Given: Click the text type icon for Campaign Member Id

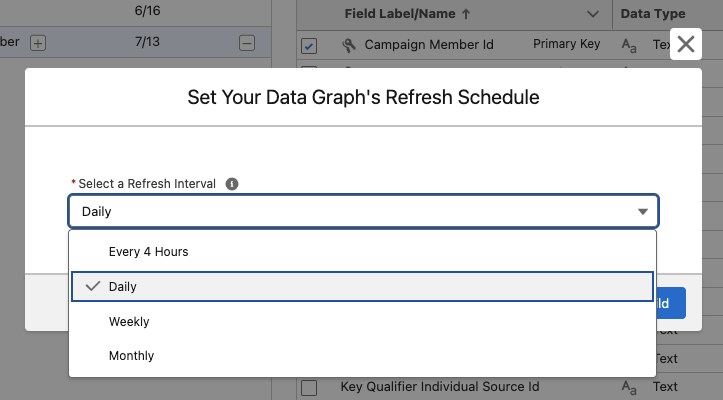Looking at the screenshot, I should click(629, 45).
